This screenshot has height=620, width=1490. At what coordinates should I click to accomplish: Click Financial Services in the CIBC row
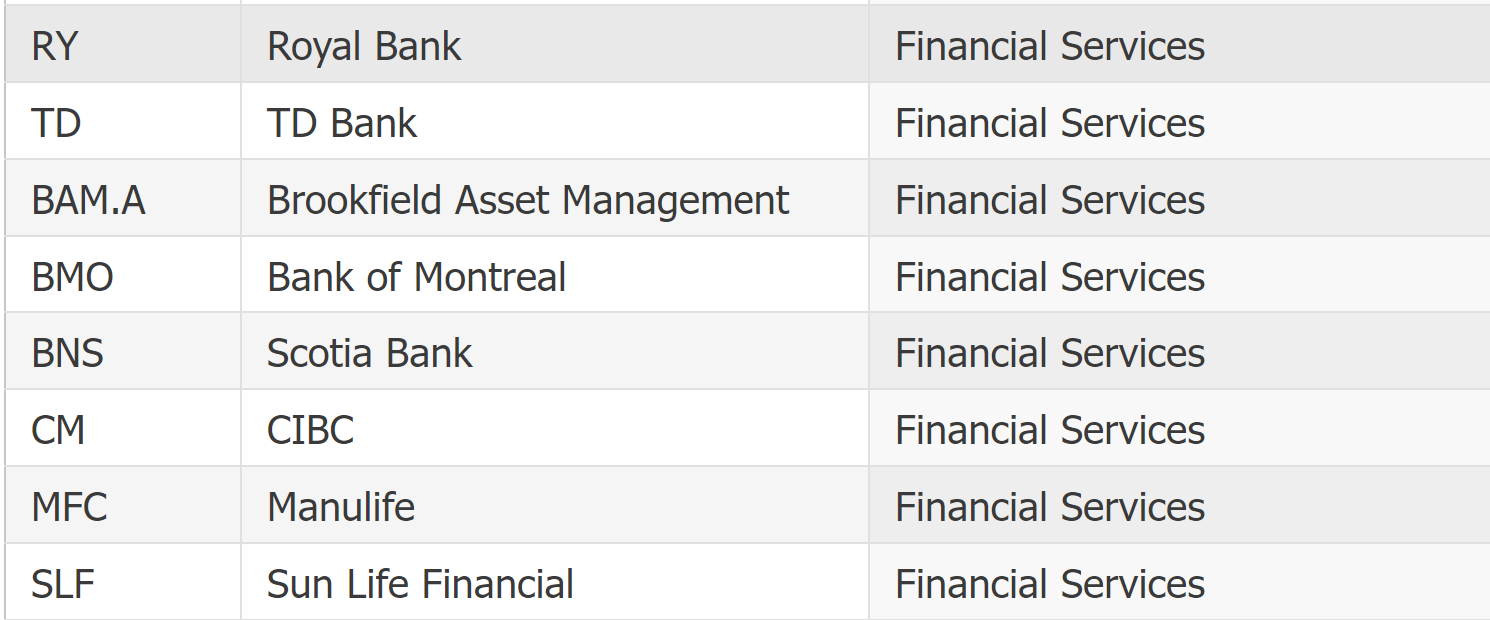pos(1050,430)
